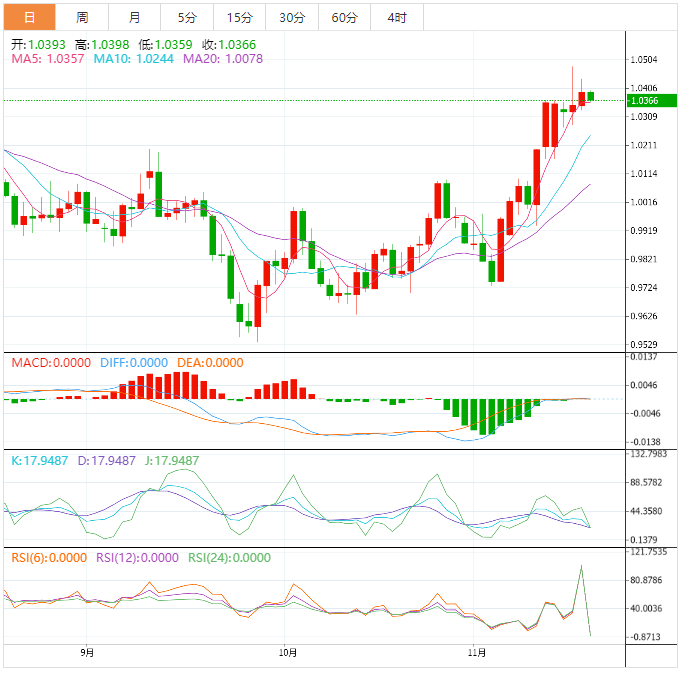Click the 10月 marker on time axis
The height and width of the screenshot is (676, 682).
pyautogui.click(x=287, y=653)
